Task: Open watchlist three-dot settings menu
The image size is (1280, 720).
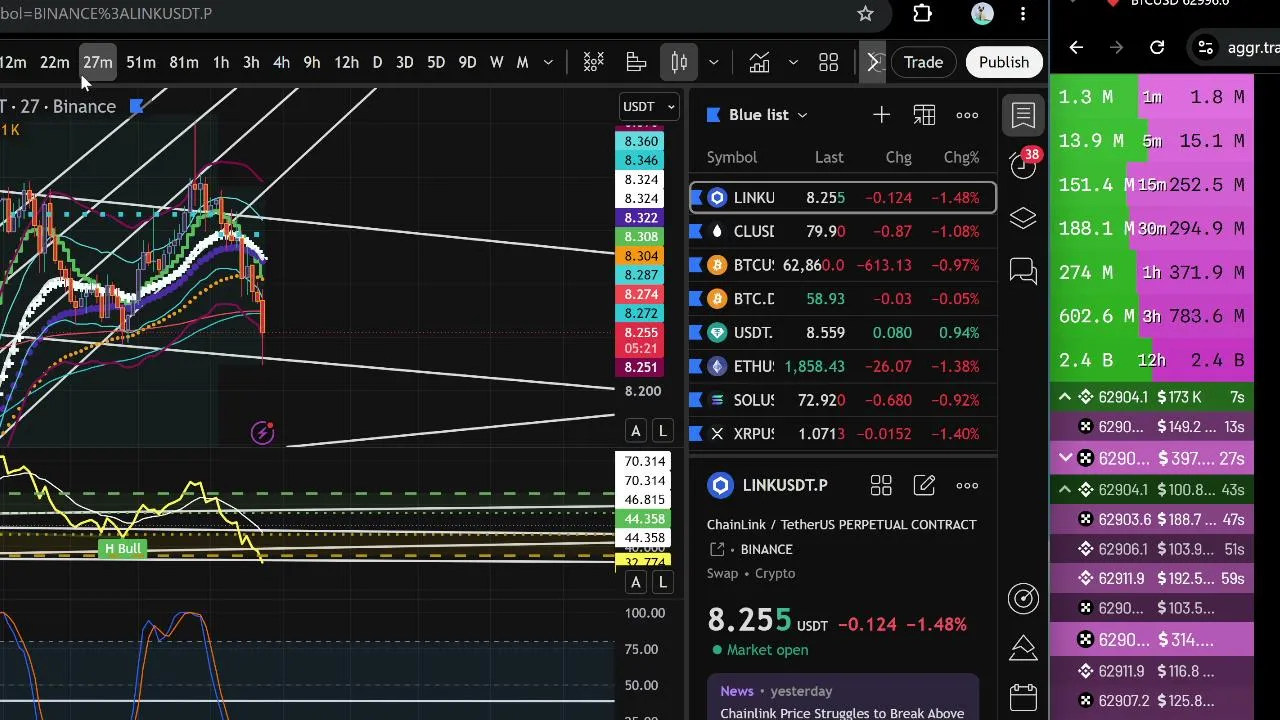Action: pyautogui.click(x=967, y=115)
